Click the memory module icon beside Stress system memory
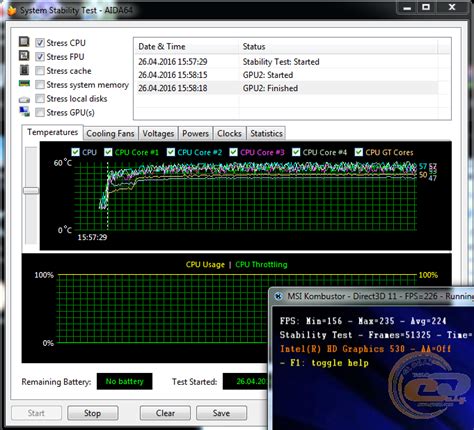The image size is (474, 430). pos(24,83)
